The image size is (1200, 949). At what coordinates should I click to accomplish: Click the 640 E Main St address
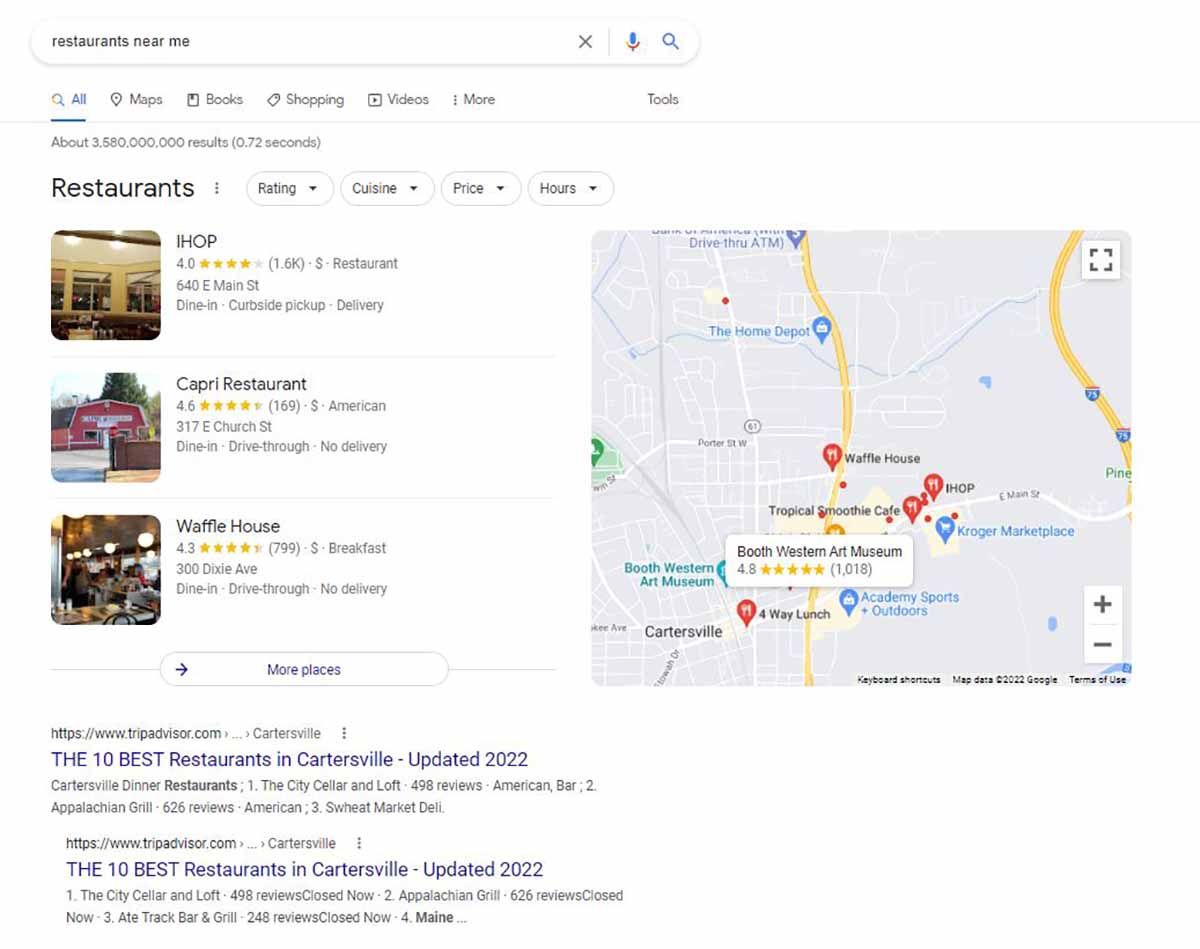[218, 285]
